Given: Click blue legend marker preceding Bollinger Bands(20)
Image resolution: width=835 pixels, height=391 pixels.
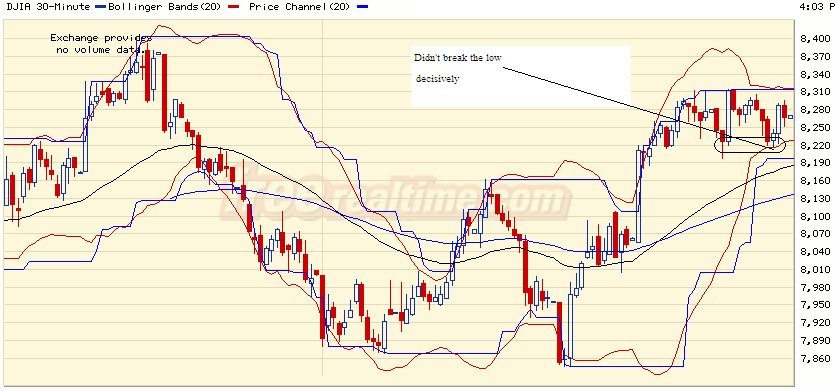Looking at the screenshot, I should 100,7.
